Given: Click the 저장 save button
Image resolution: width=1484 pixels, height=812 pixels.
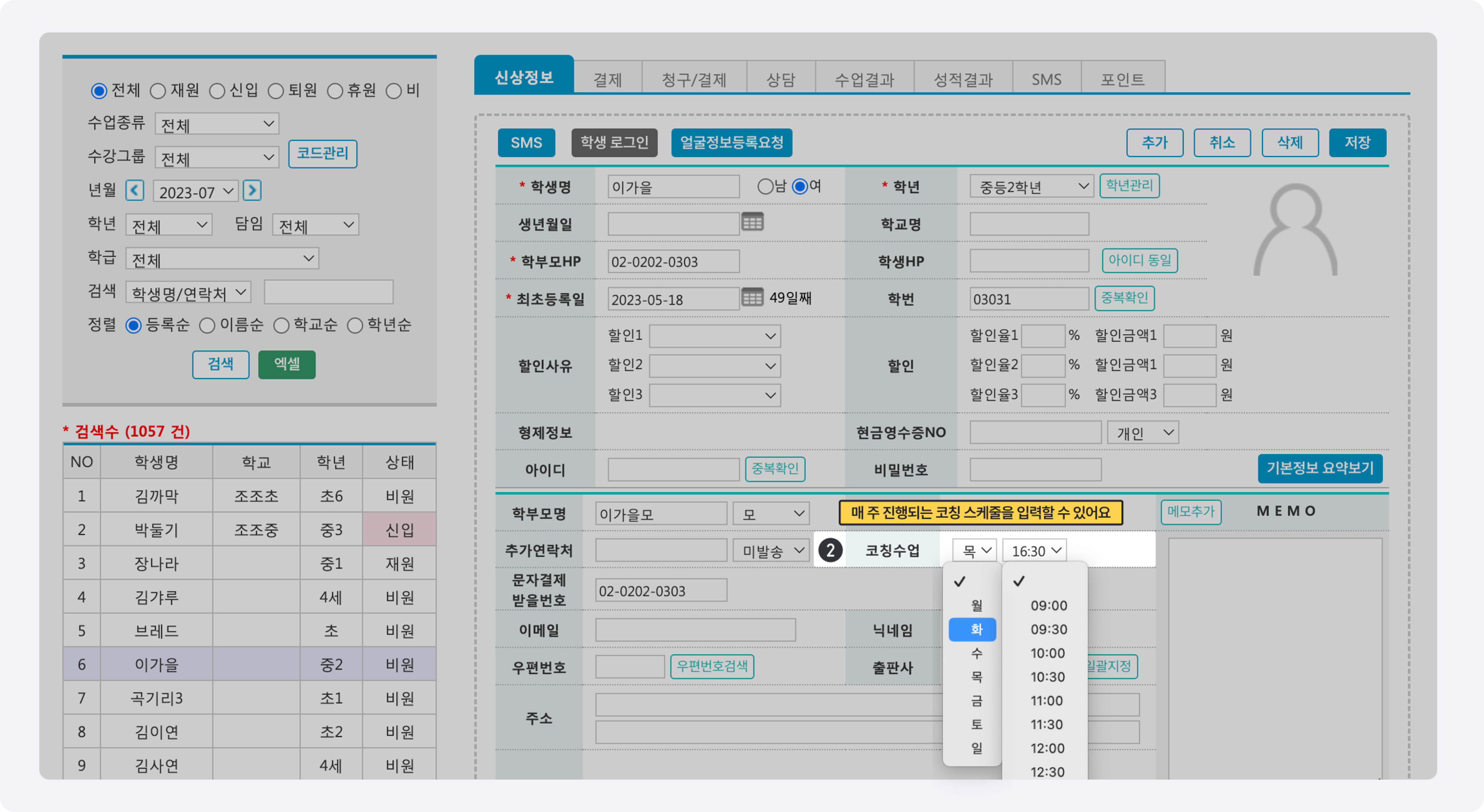Looking at the screenshot, I should coord(1357,143).
